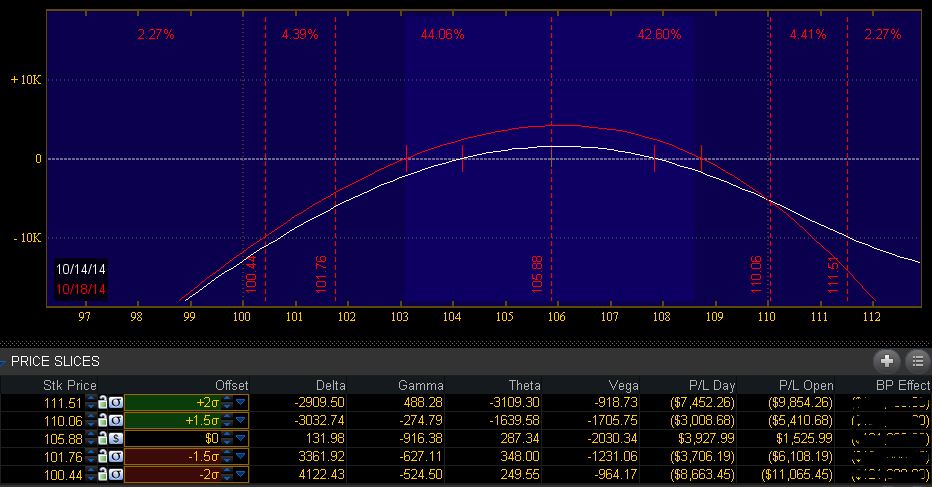Click sigma mode icon on 100.44 row
Screen dimensions: 932x487
pos(115,474)
